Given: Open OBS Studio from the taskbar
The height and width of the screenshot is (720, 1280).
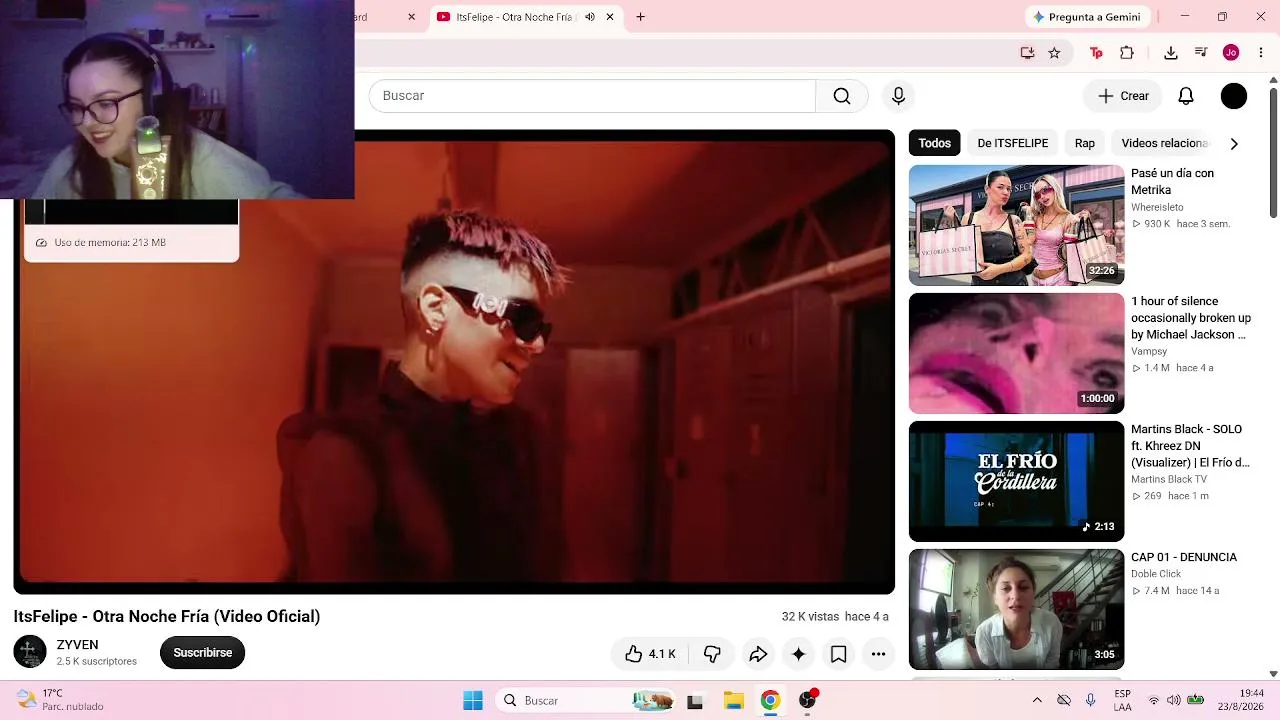Looking at the screenshot, I should (808, 700).
